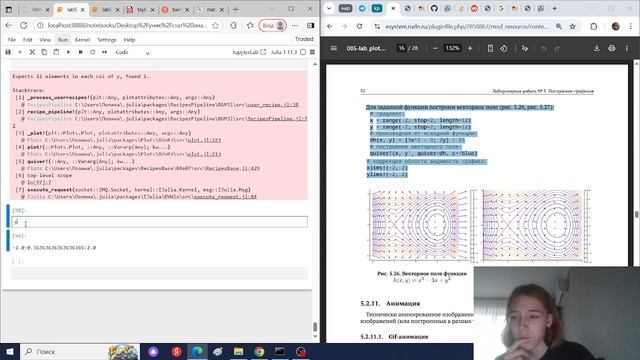The height and width of the screenshot is (360, 640).
Task: Click the Julia 1.11.2 kernel name
Action: [284, 52]
